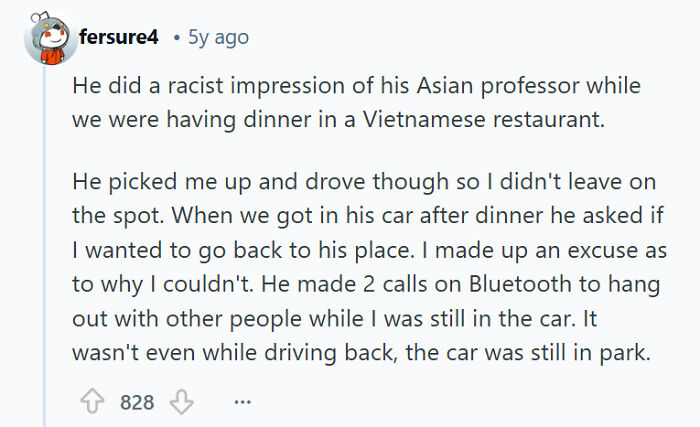
Task: Open the fersure4 user profile link
Action: tap(119, 38)
